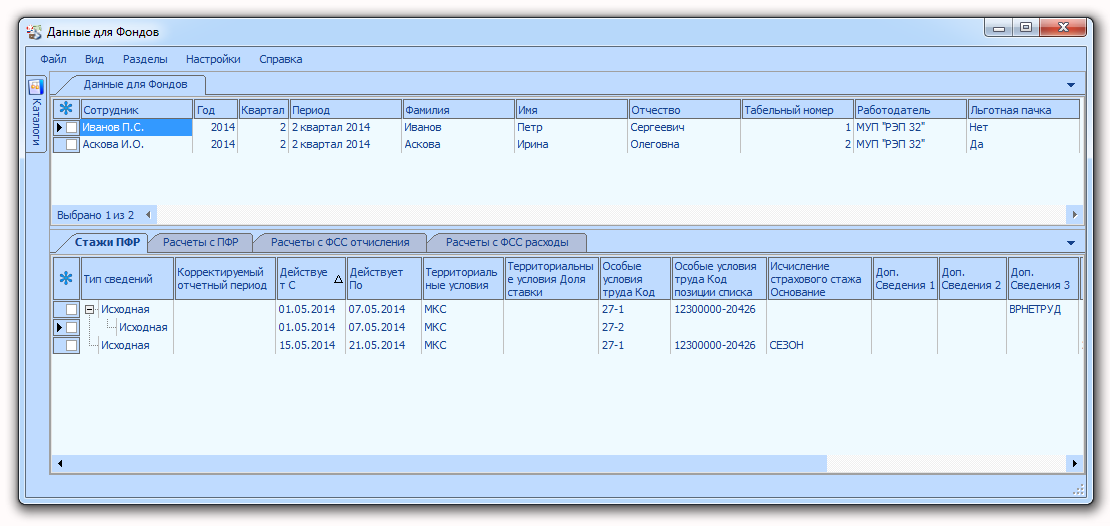Check the box of the 27-2 Исходная row

71,327
